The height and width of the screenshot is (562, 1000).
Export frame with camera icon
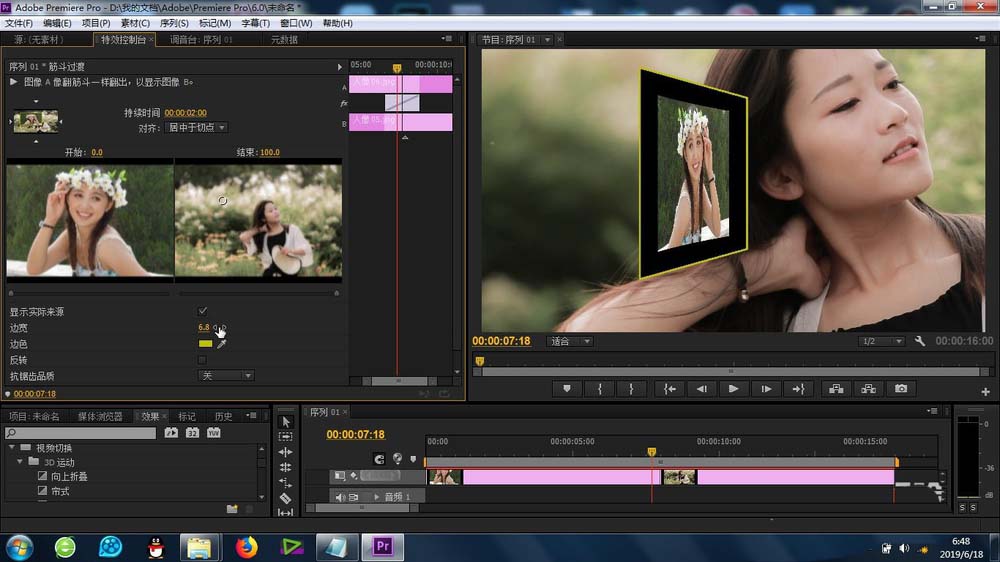click(901, 388)
